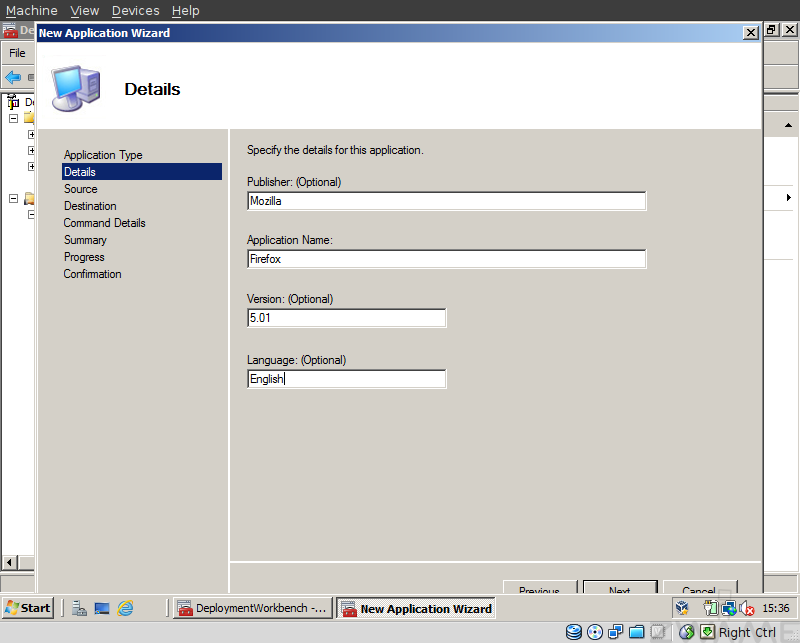Click the VirtualBox cube tray icon
The height and width of the screenshot is (643, 800).
click(x=682, y=608)
